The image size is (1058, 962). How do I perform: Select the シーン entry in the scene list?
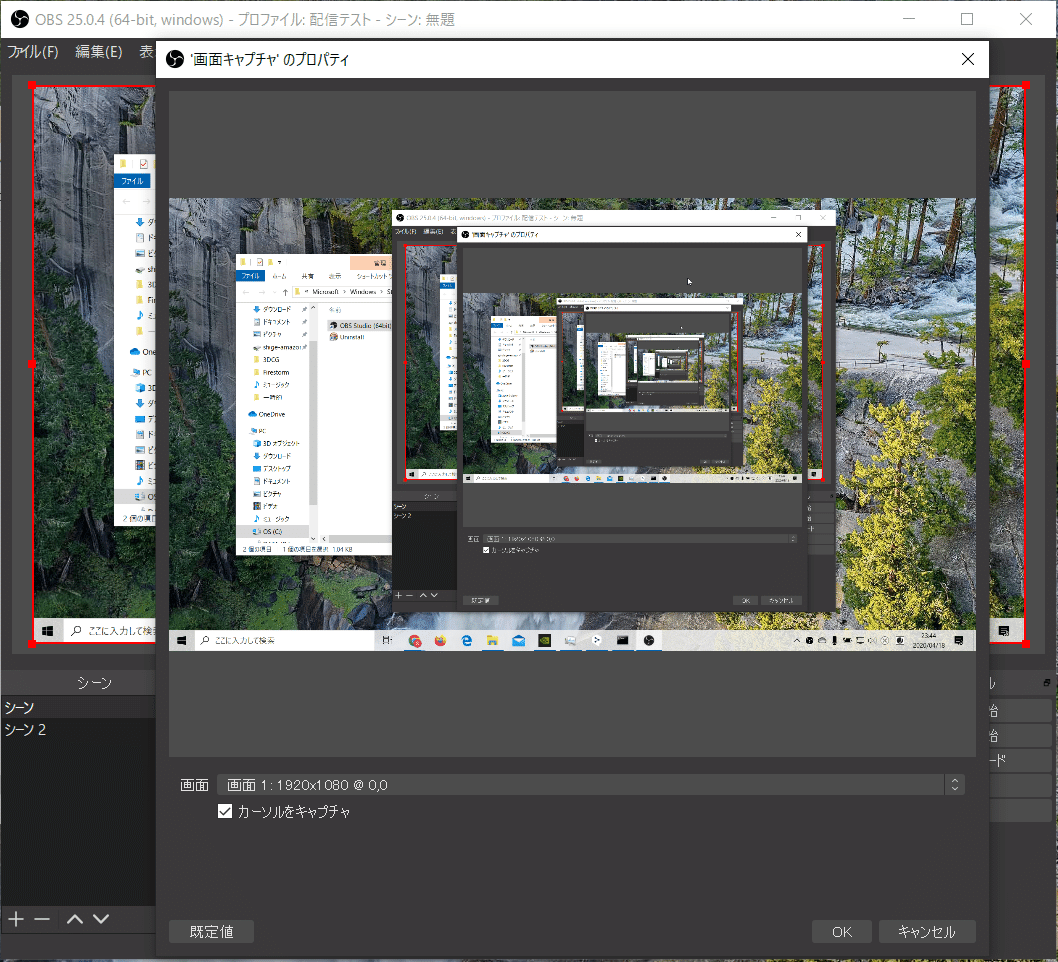pos(78,707)
